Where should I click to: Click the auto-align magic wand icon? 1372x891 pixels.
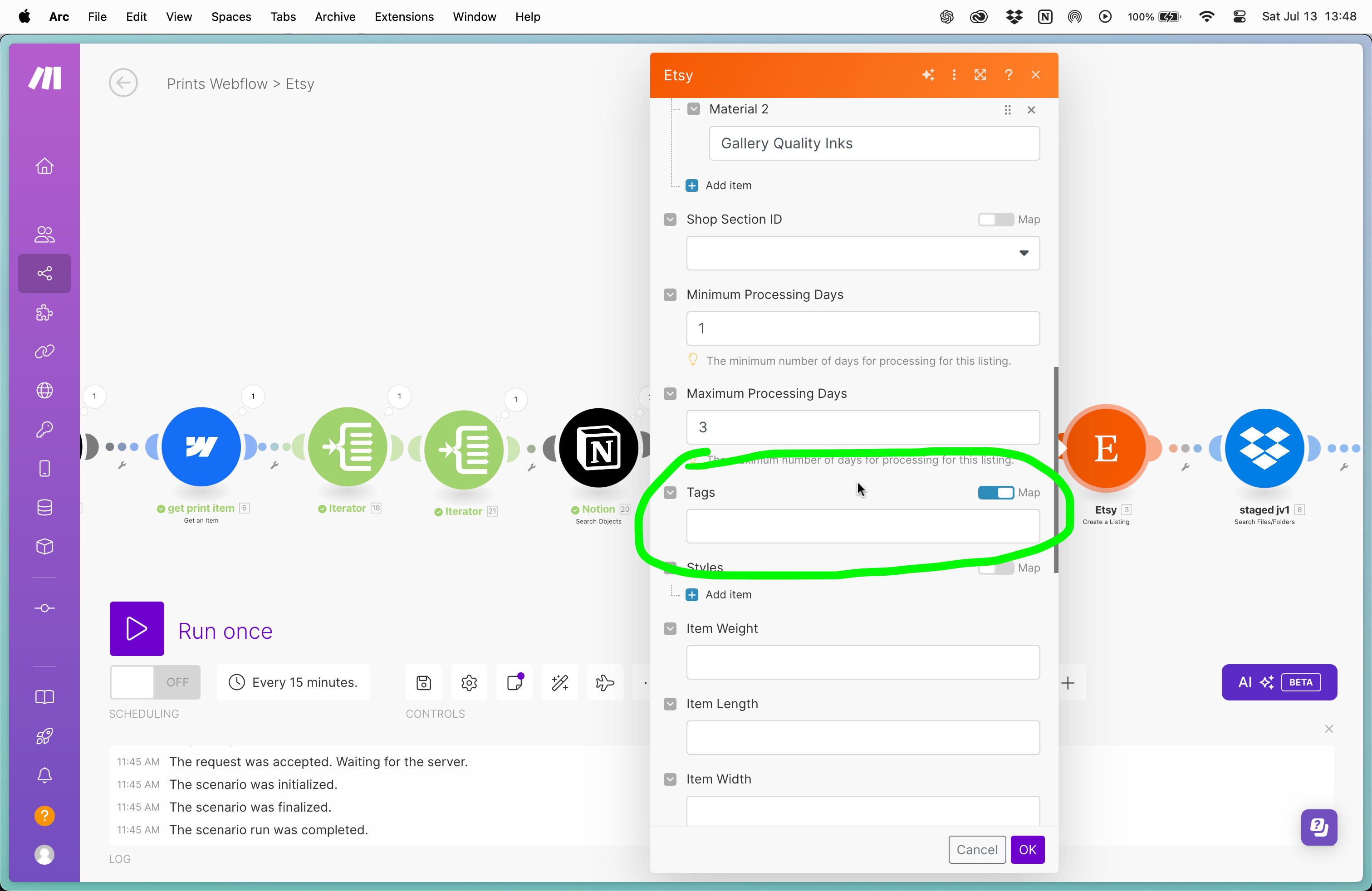click(x=560, y=682)
